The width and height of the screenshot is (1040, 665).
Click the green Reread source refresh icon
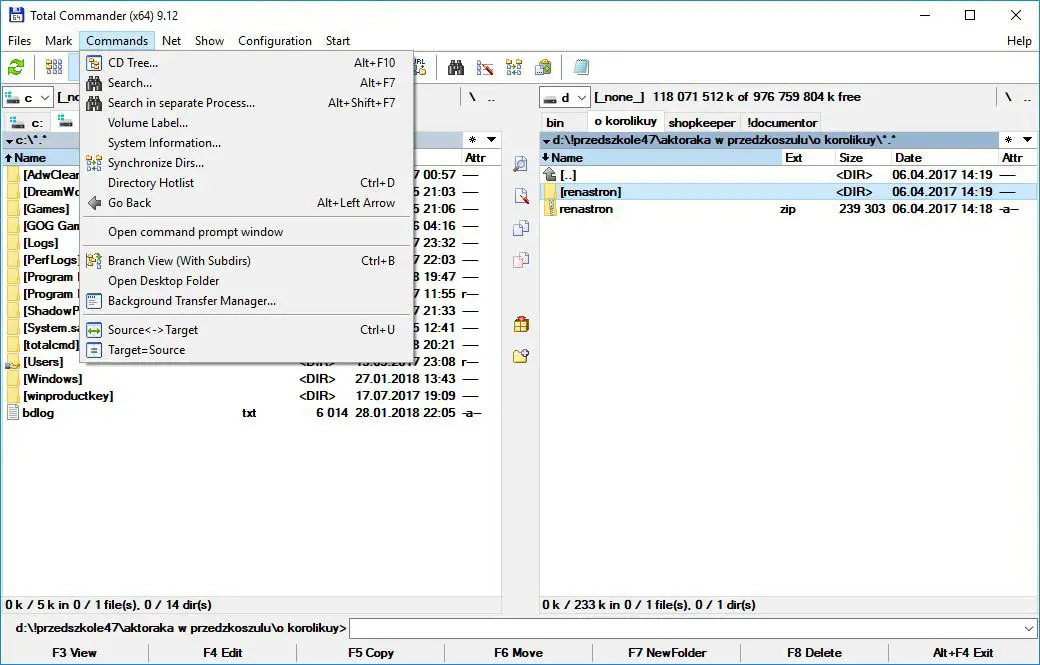pos(16,67)
